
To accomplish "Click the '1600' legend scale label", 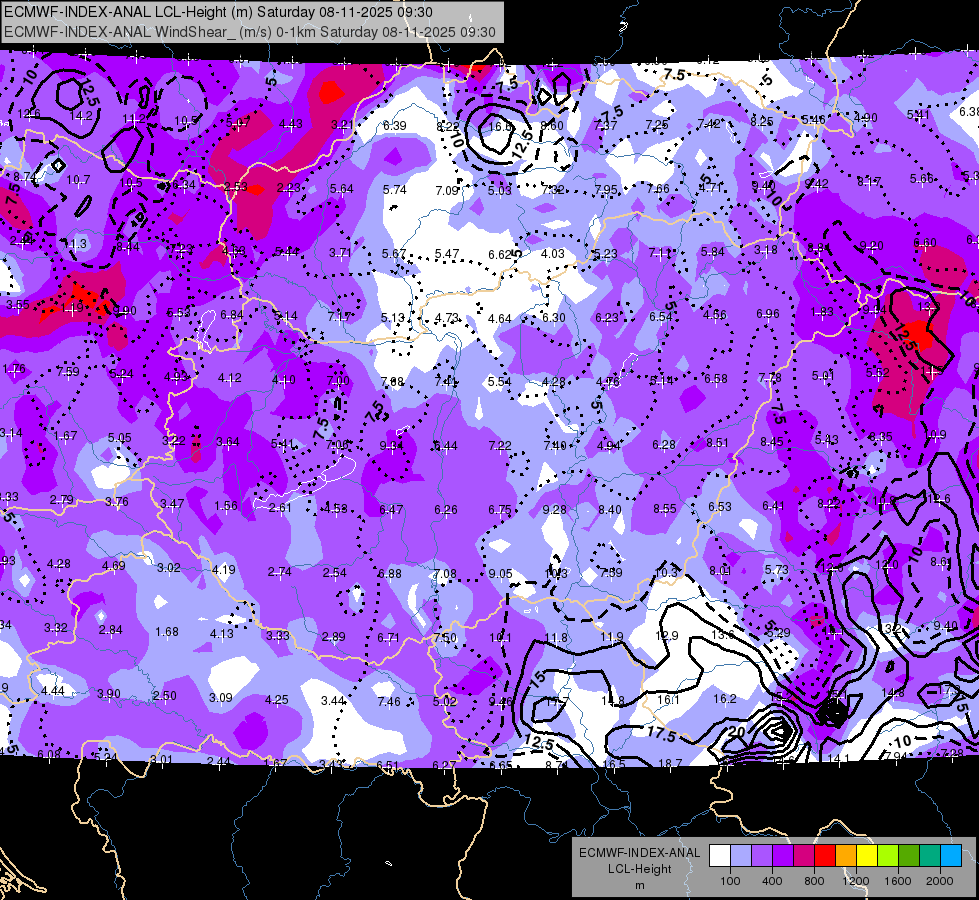I will (898, 881).
